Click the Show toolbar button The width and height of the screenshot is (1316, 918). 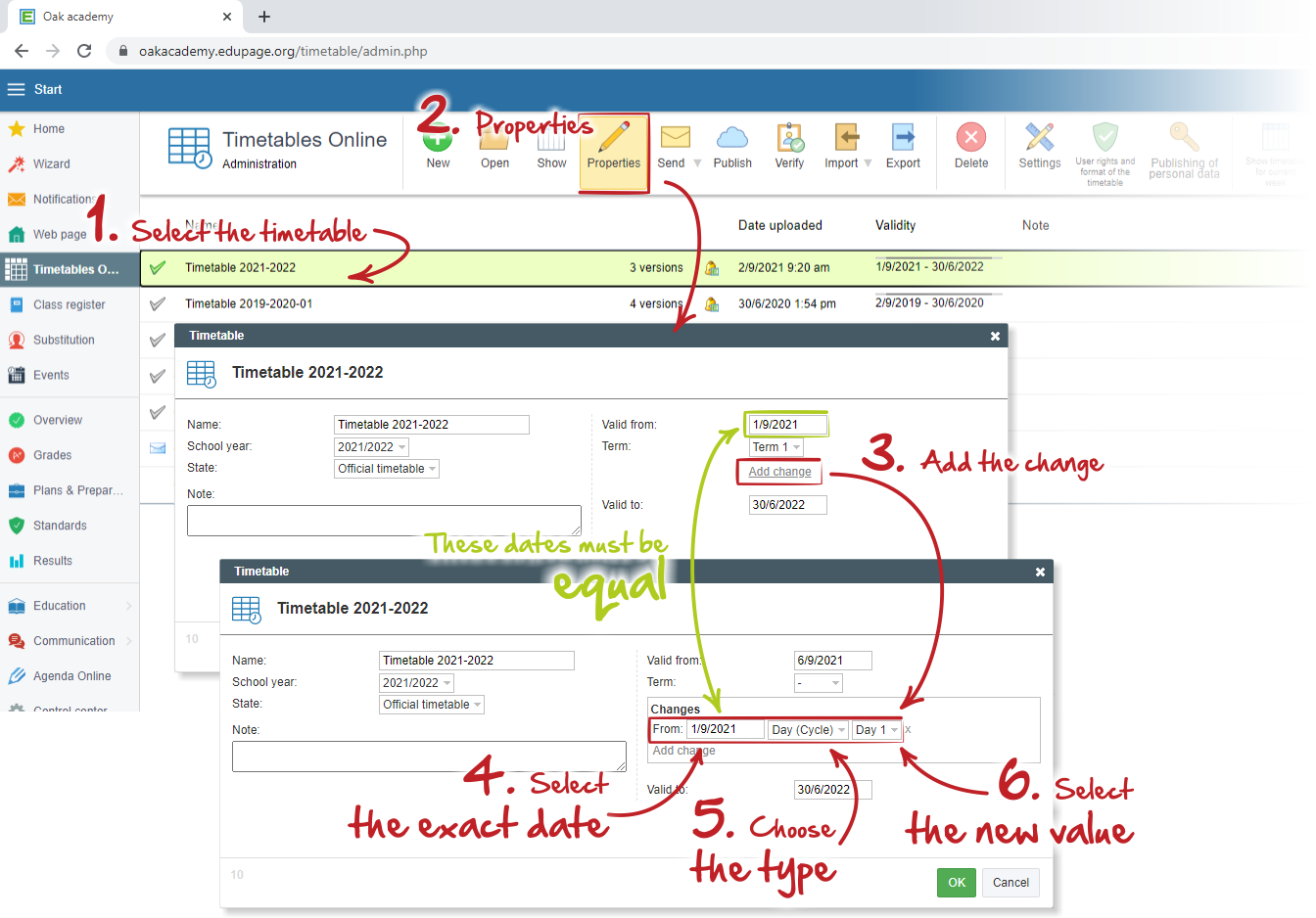(551, 147)
